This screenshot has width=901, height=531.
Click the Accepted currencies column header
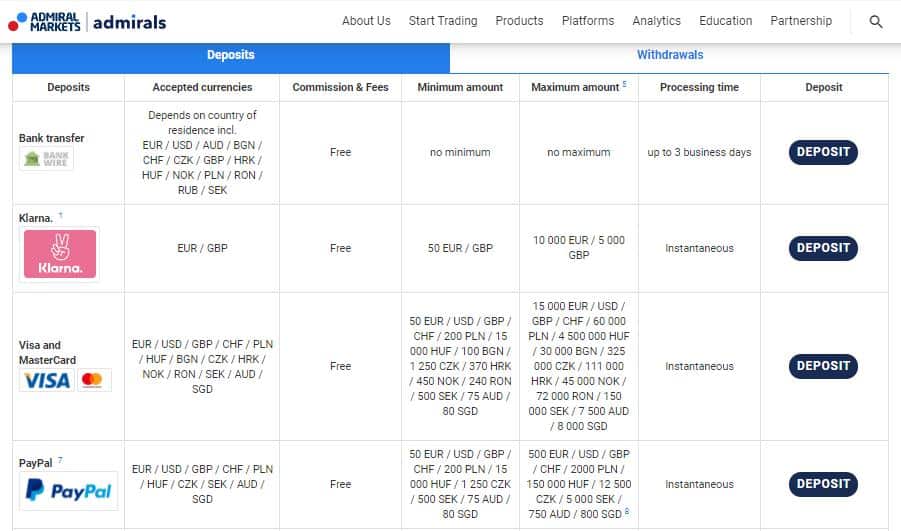[202, 87]
